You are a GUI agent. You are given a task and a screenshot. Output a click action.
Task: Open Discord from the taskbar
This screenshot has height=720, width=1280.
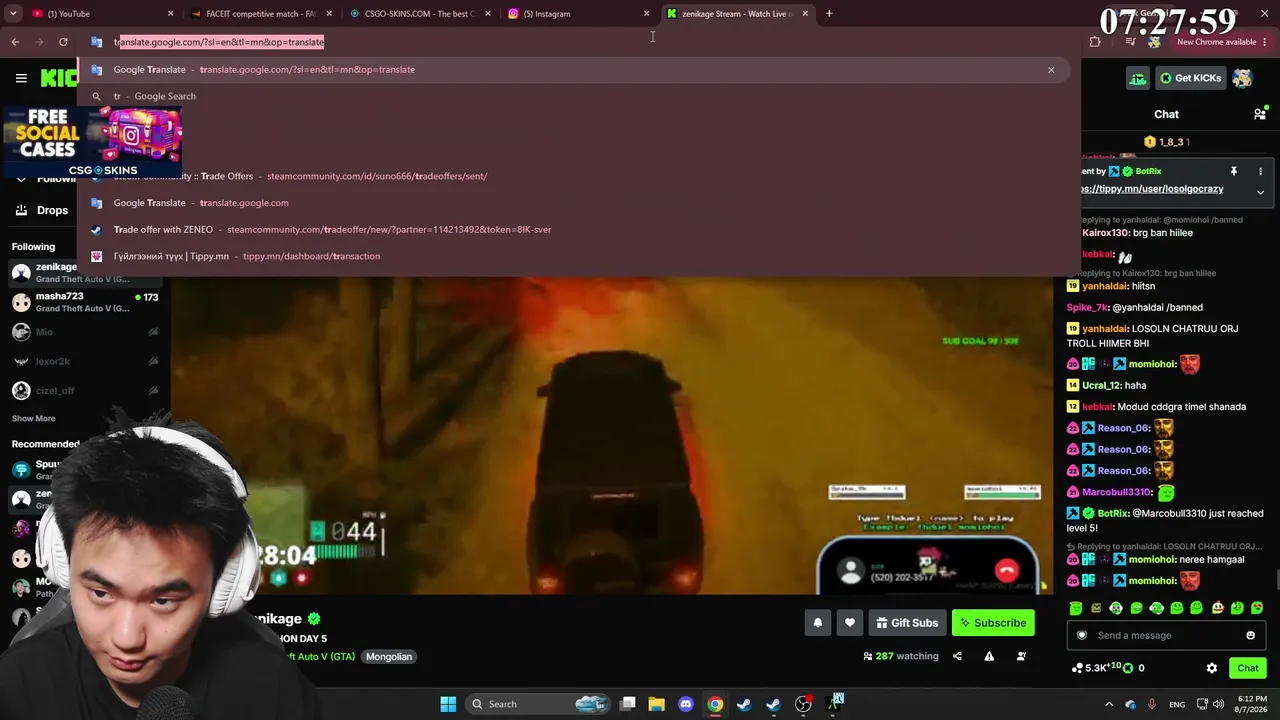(685, 704)
